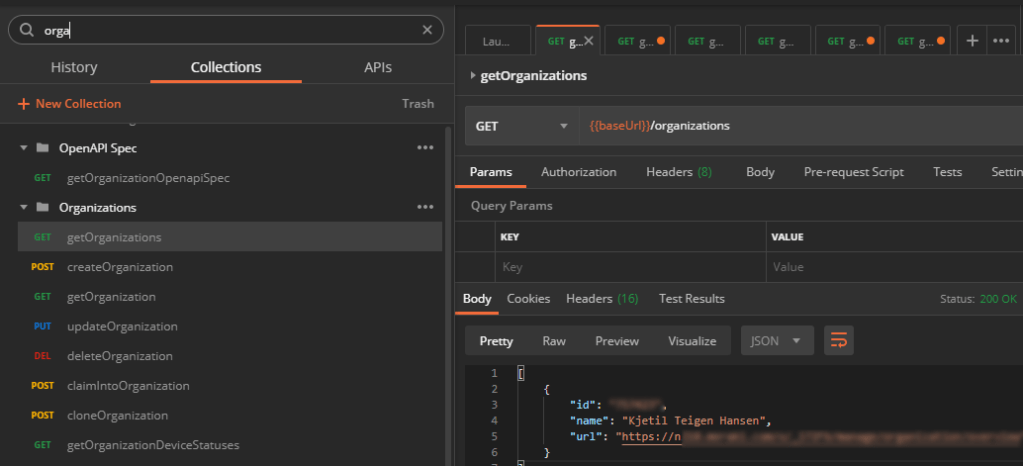Open the JSON format dropdown

tap(776, 341)
